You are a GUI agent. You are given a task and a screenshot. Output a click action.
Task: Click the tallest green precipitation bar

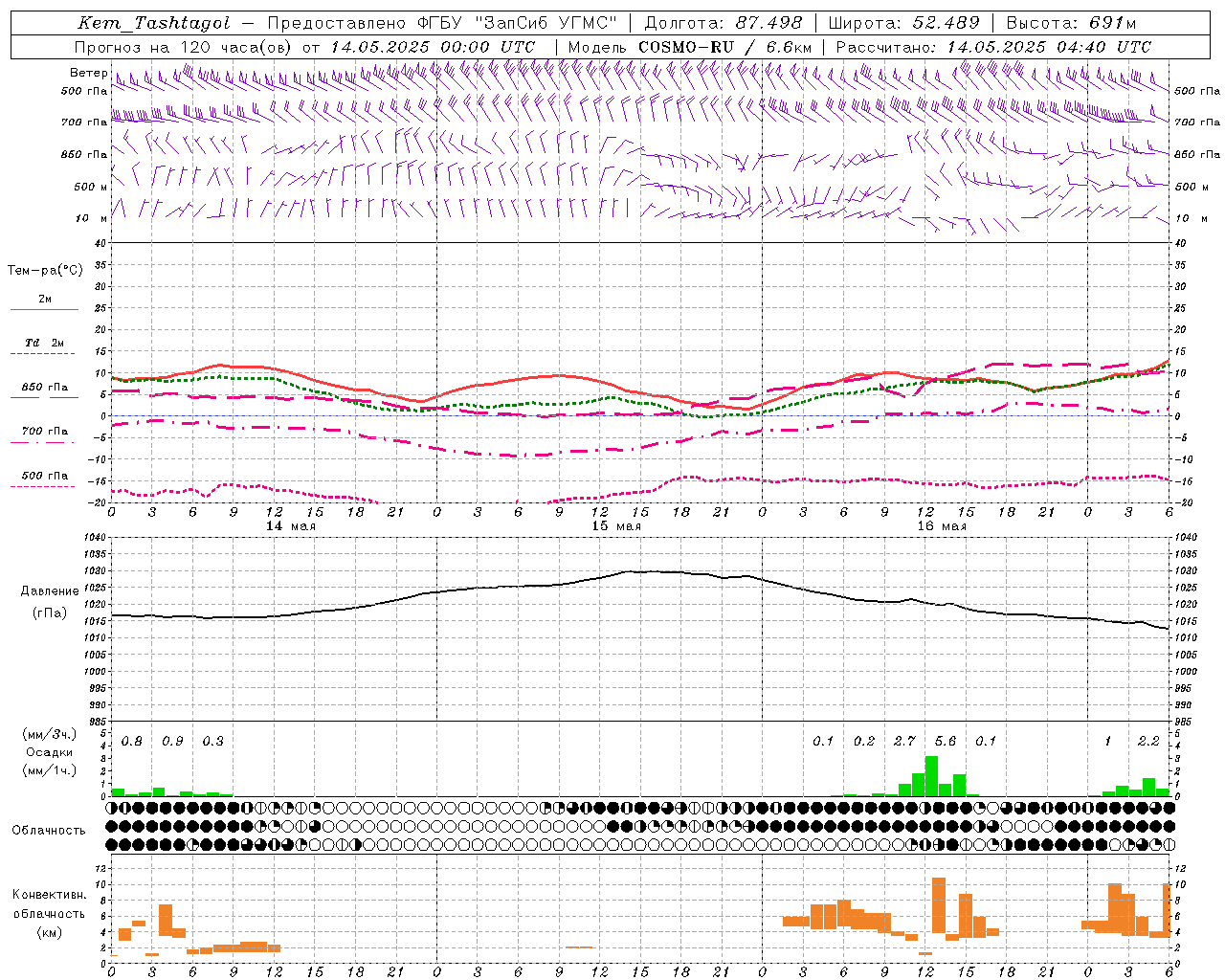(x=931, y=776)
